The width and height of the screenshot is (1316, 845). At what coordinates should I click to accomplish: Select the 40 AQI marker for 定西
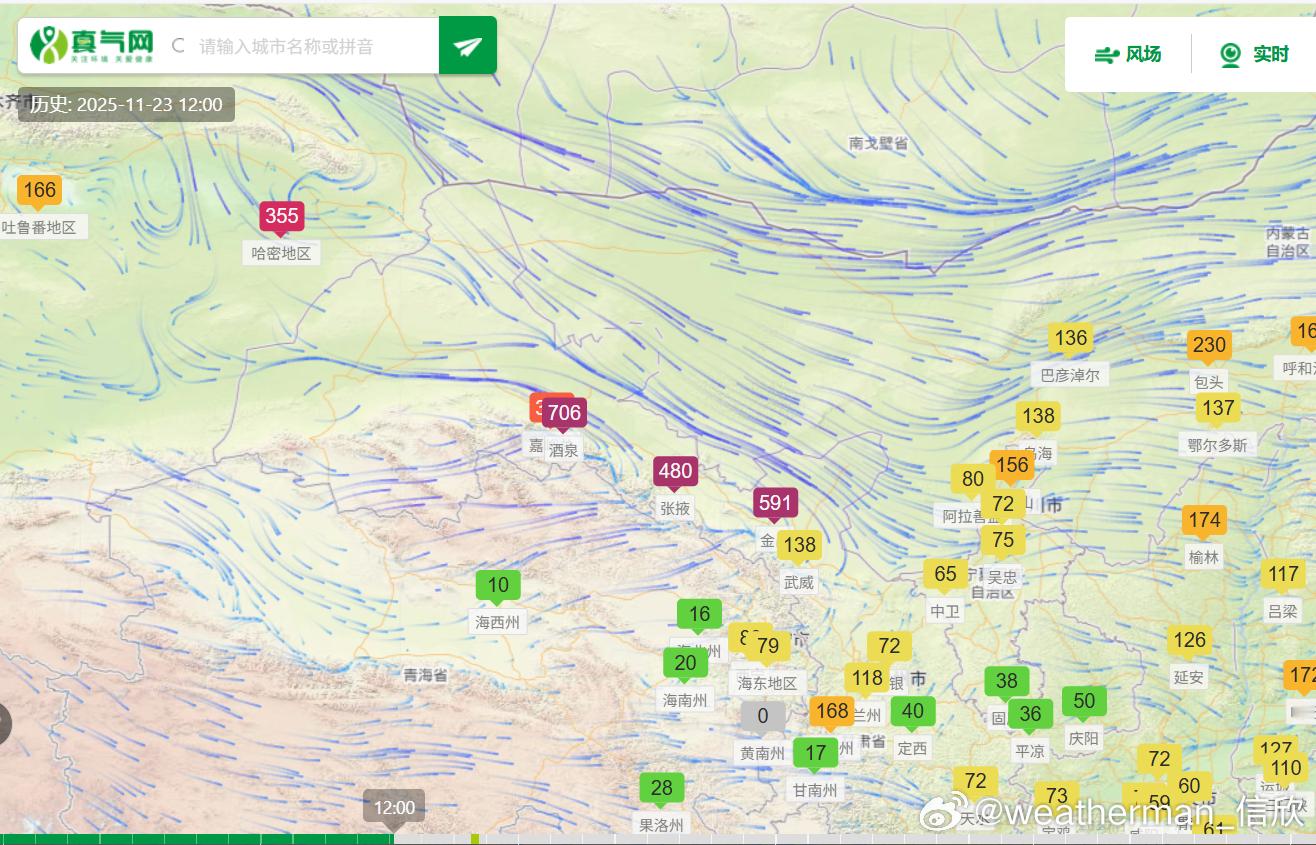click(913, 711)
